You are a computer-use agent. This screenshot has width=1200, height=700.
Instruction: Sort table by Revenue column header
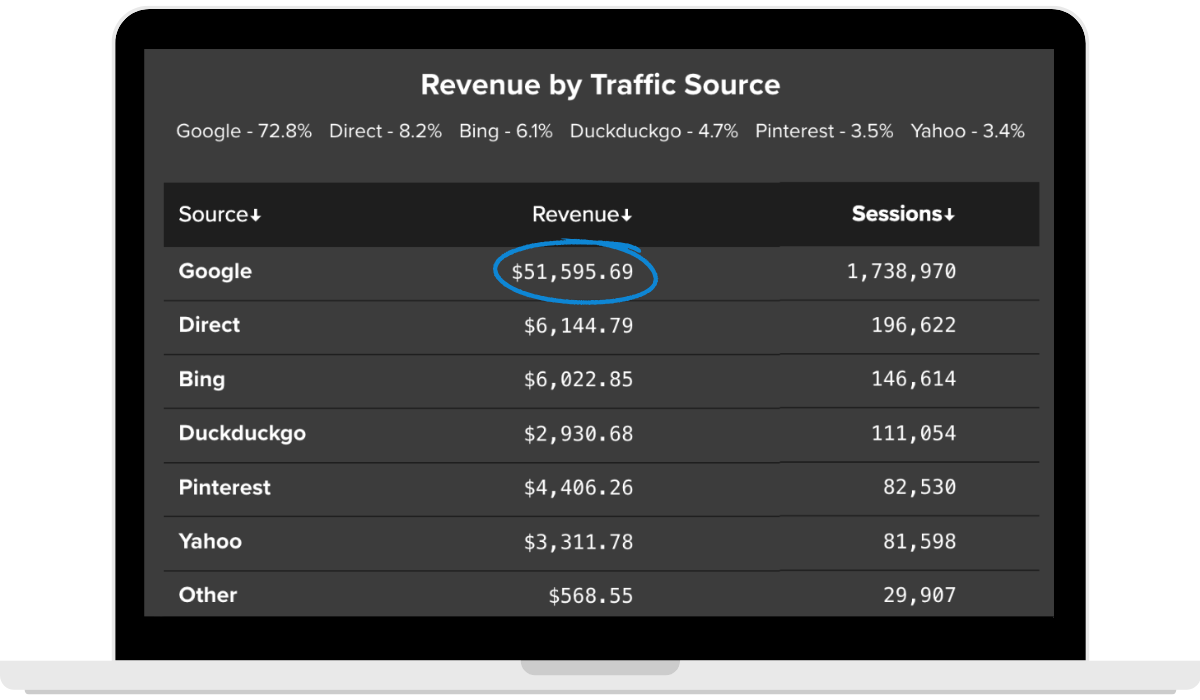(x=582, y=214)
